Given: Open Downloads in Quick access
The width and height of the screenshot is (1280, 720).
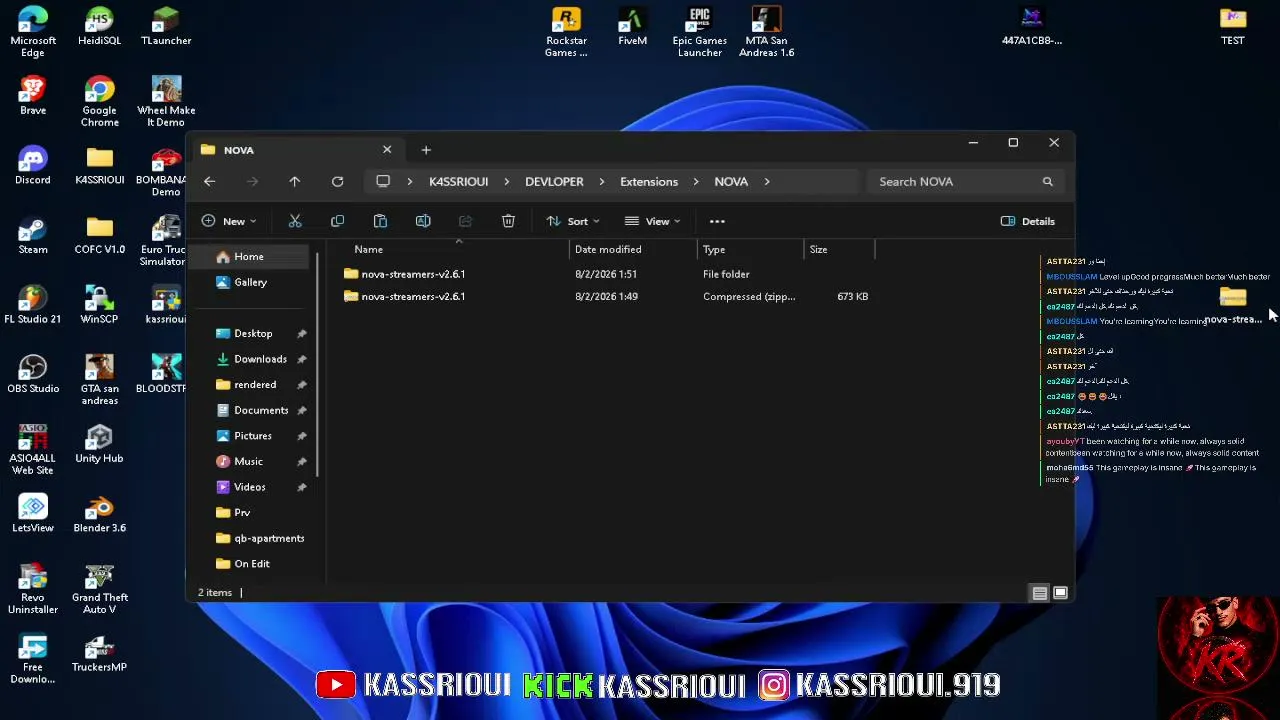Looking at the screenshot, I should point(260,359).
